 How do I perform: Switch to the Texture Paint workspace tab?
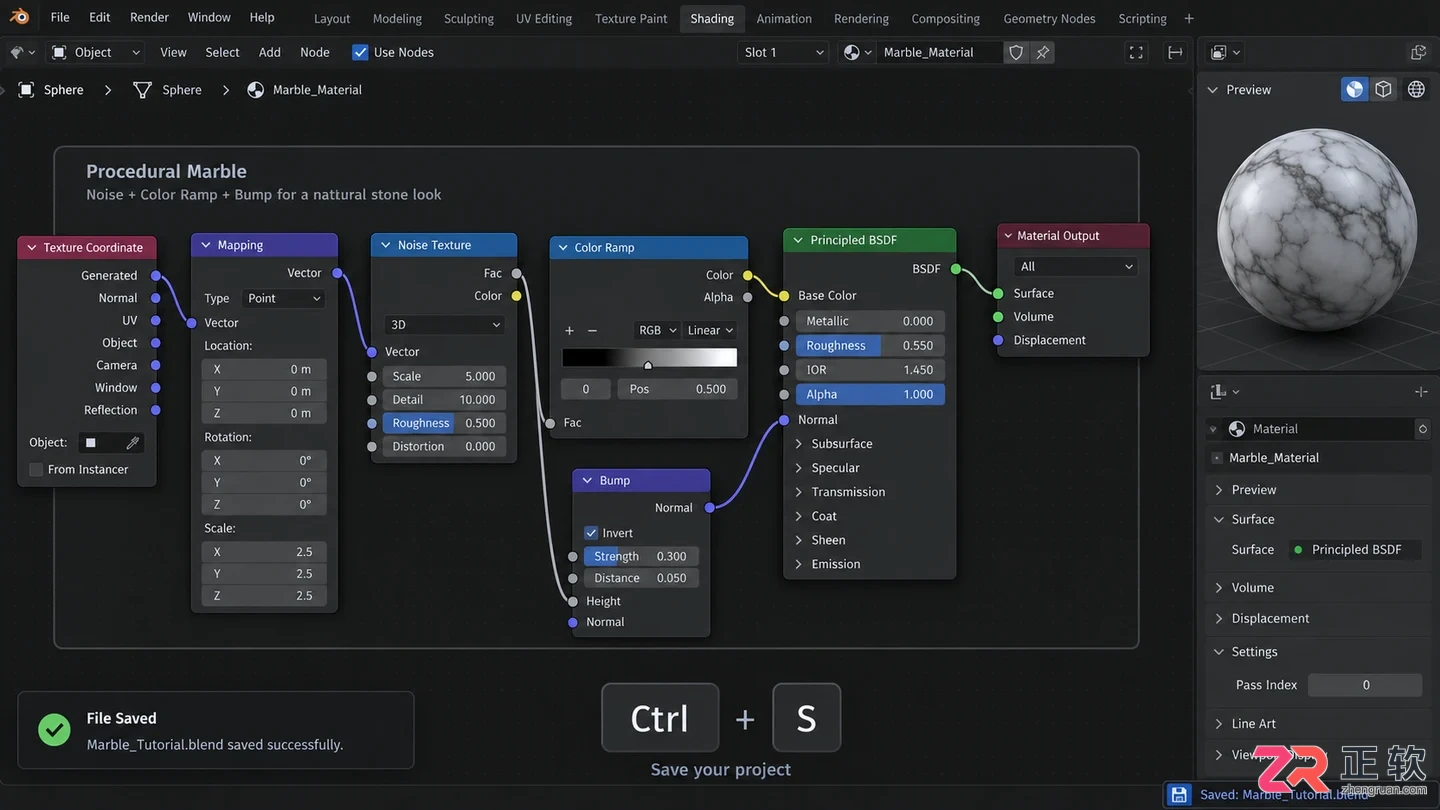click(x=631, y=18)
